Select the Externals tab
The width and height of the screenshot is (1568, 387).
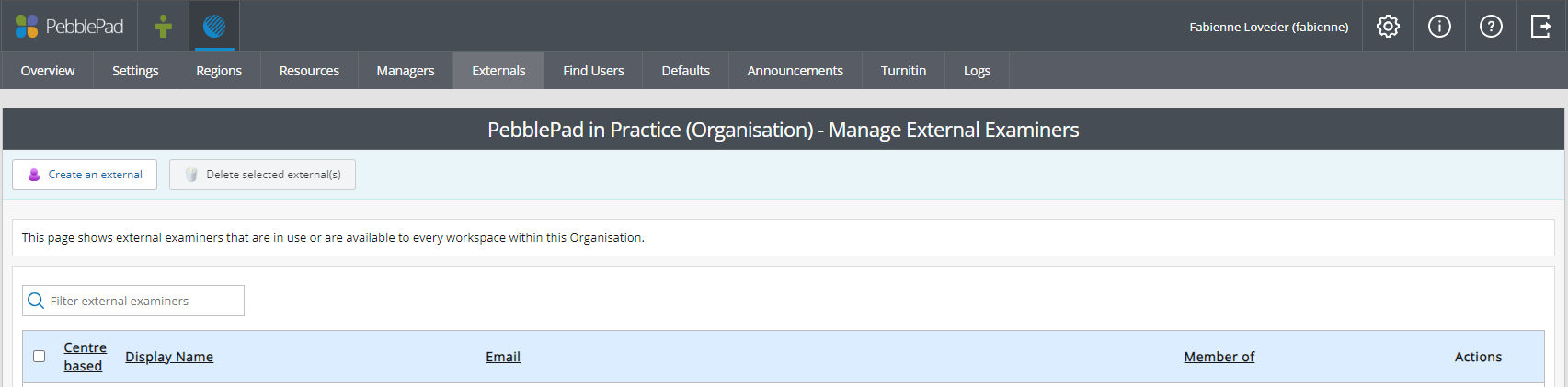[x=498, y=71]
